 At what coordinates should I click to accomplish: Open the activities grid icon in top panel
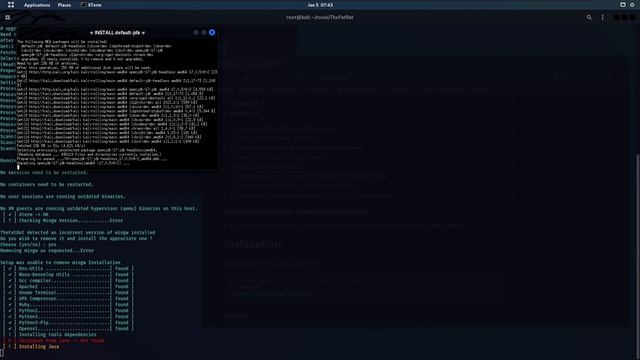pos(11,5)
